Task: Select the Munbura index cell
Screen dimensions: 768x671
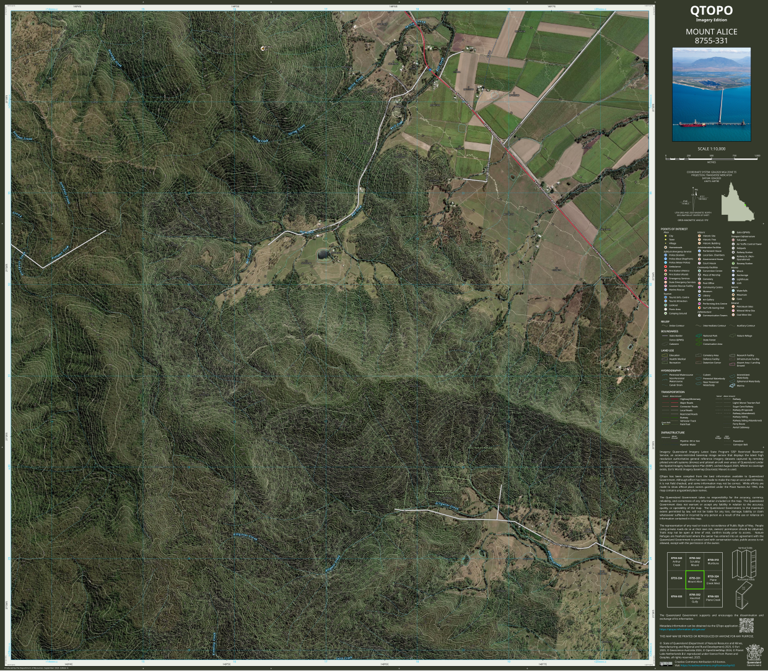Action: point(713,561)
